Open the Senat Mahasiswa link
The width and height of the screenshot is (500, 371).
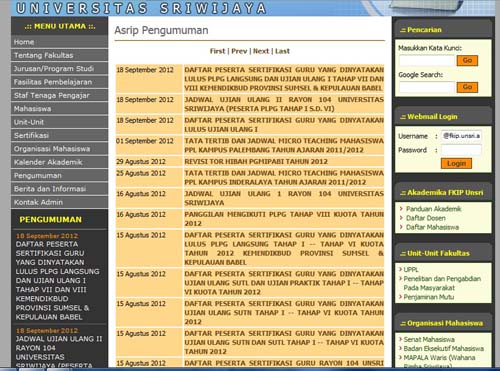point(429,340)
